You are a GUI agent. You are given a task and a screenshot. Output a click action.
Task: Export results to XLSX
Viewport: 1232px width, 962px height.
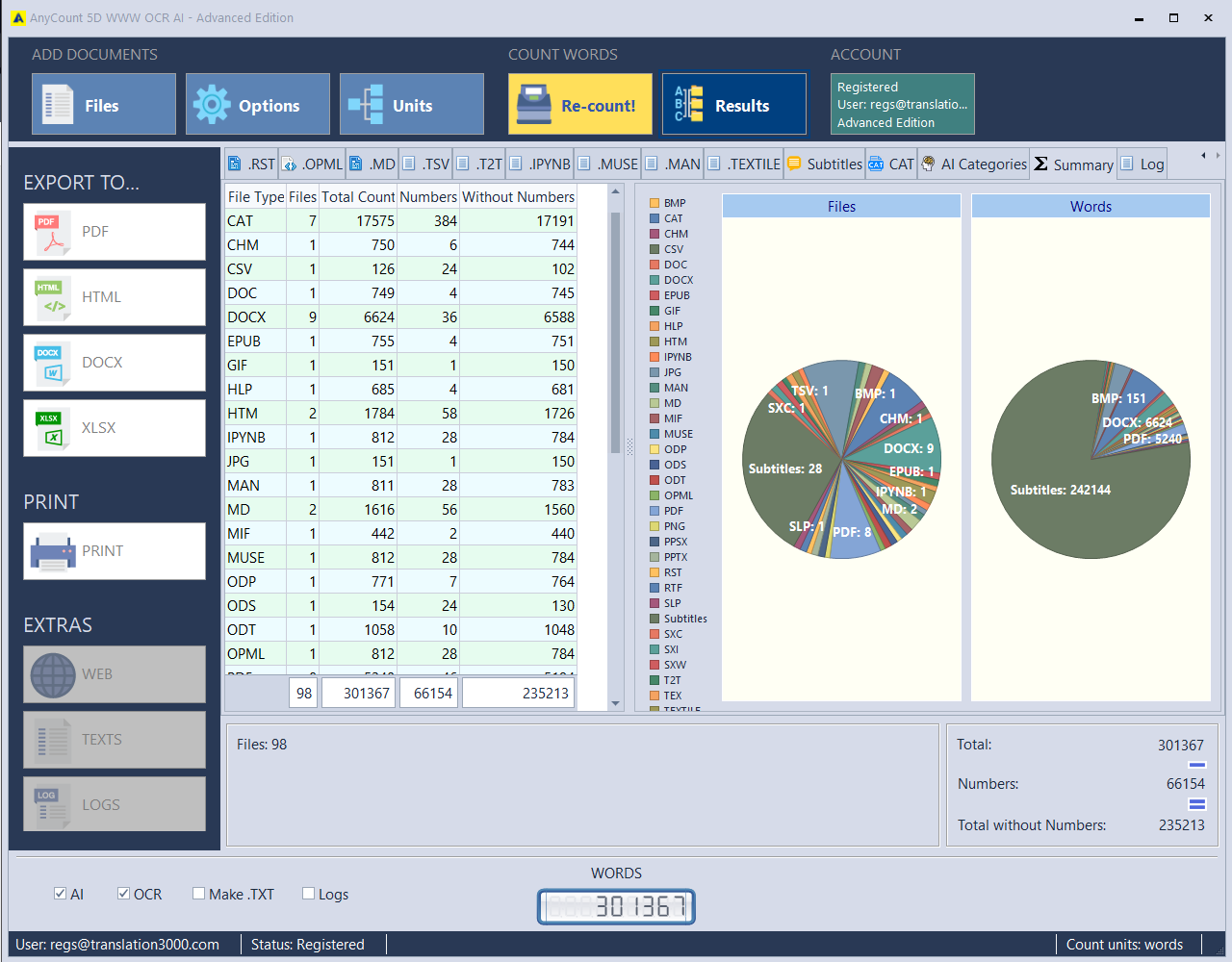[x=115, y=428]
